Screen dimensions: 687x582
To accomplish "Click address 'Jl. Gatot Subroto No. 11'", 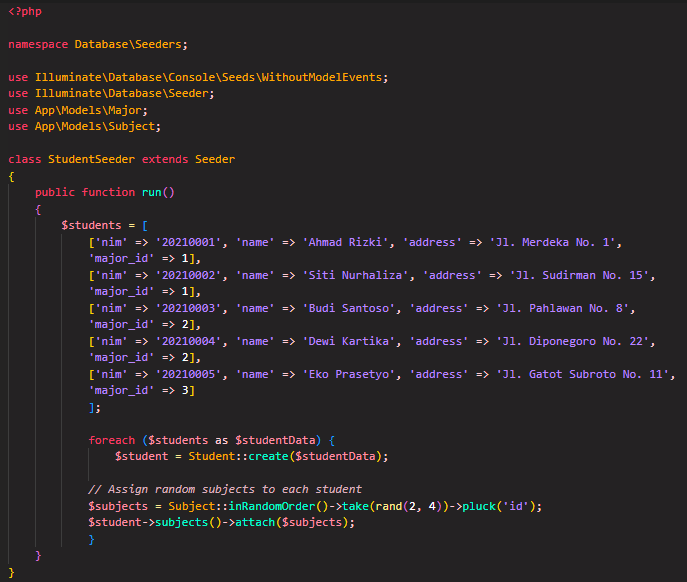I will click(583, 374).
